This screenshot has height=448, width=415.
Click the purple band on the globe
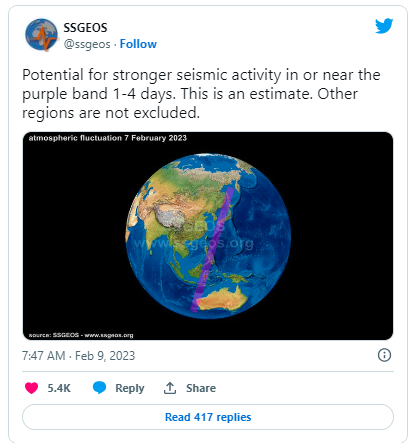pyautogui.click(x=212, y=249)
